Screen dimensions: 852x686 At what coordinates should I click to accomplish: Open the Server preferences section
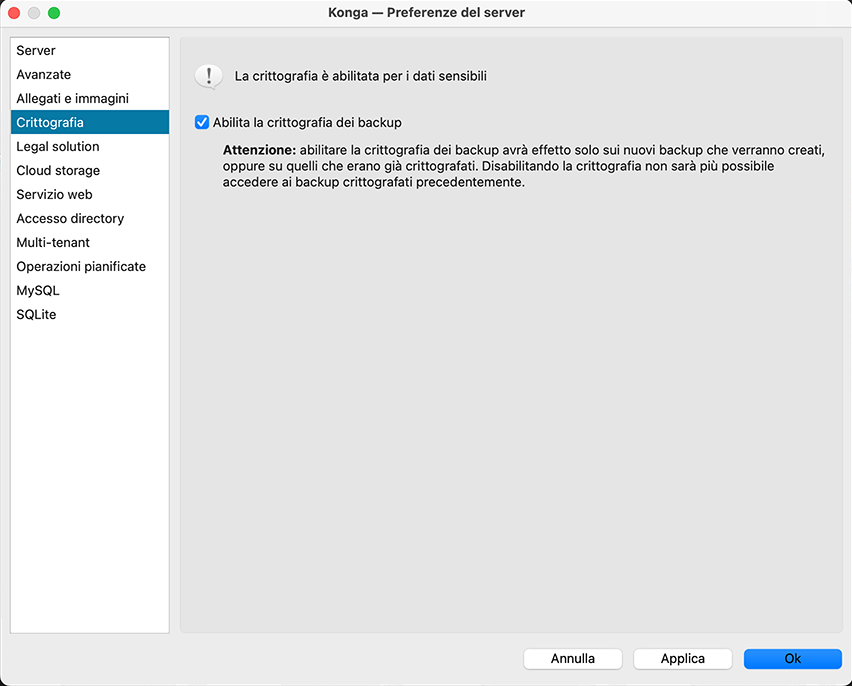pyautogui.click(x=36, y=50)
